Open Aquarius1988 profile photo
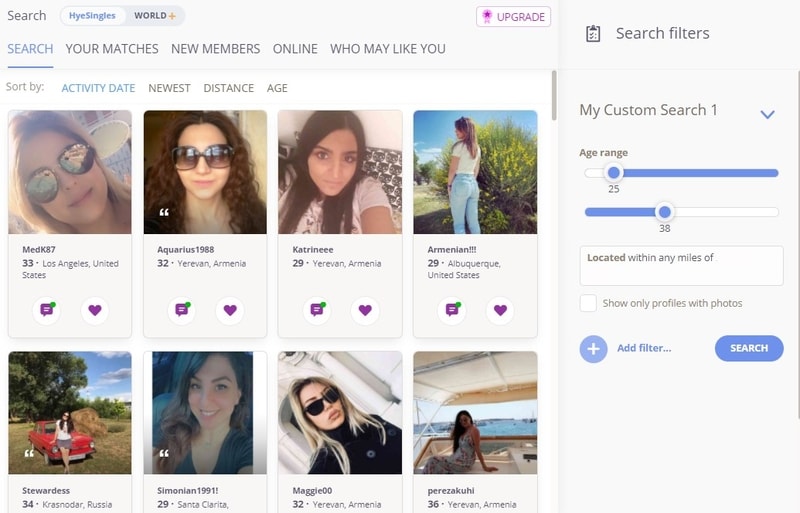This screenshot has height=513, width=800. [205, 172]
